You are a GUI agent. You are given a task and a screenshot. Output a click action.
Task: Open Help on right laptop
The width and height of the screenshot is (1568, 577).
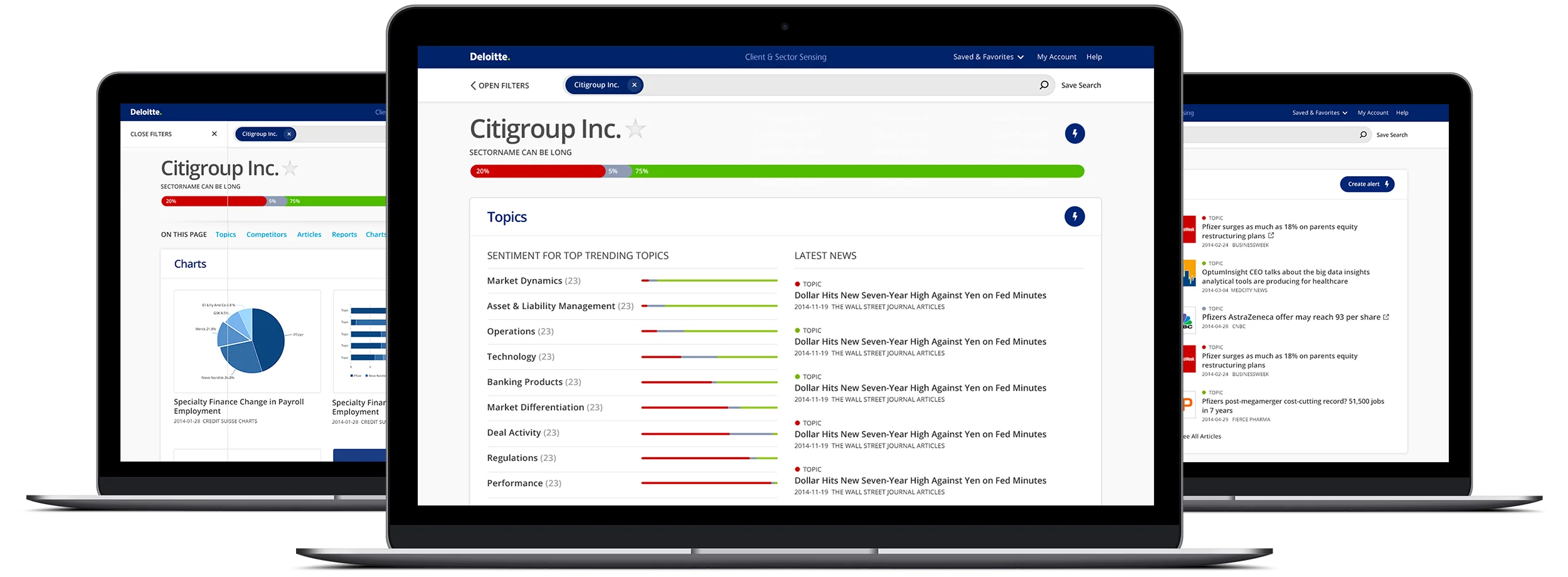coord(1402,113)
